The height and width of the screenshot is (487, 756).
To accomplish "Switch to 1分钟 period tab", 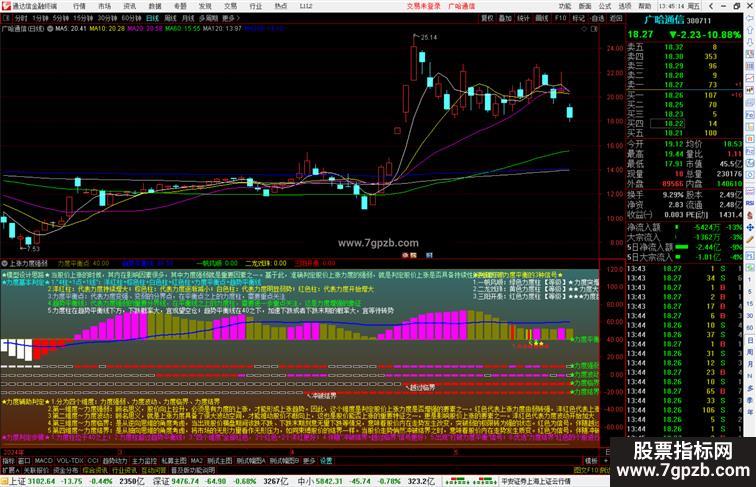I will (x=40, y=18).
